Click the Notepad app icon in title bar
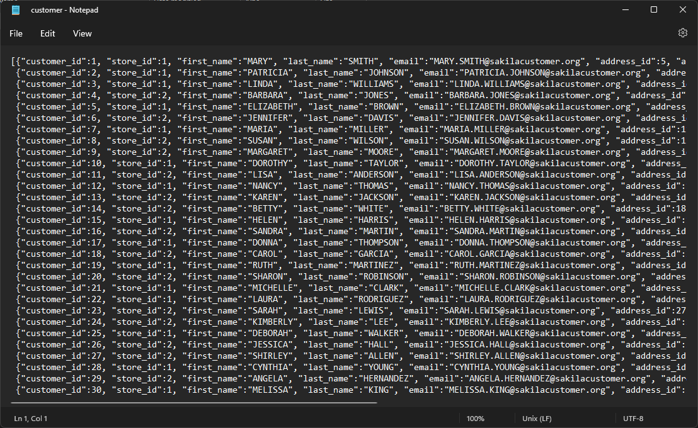This screenshot has width=698, height=428. pos(16,10)
